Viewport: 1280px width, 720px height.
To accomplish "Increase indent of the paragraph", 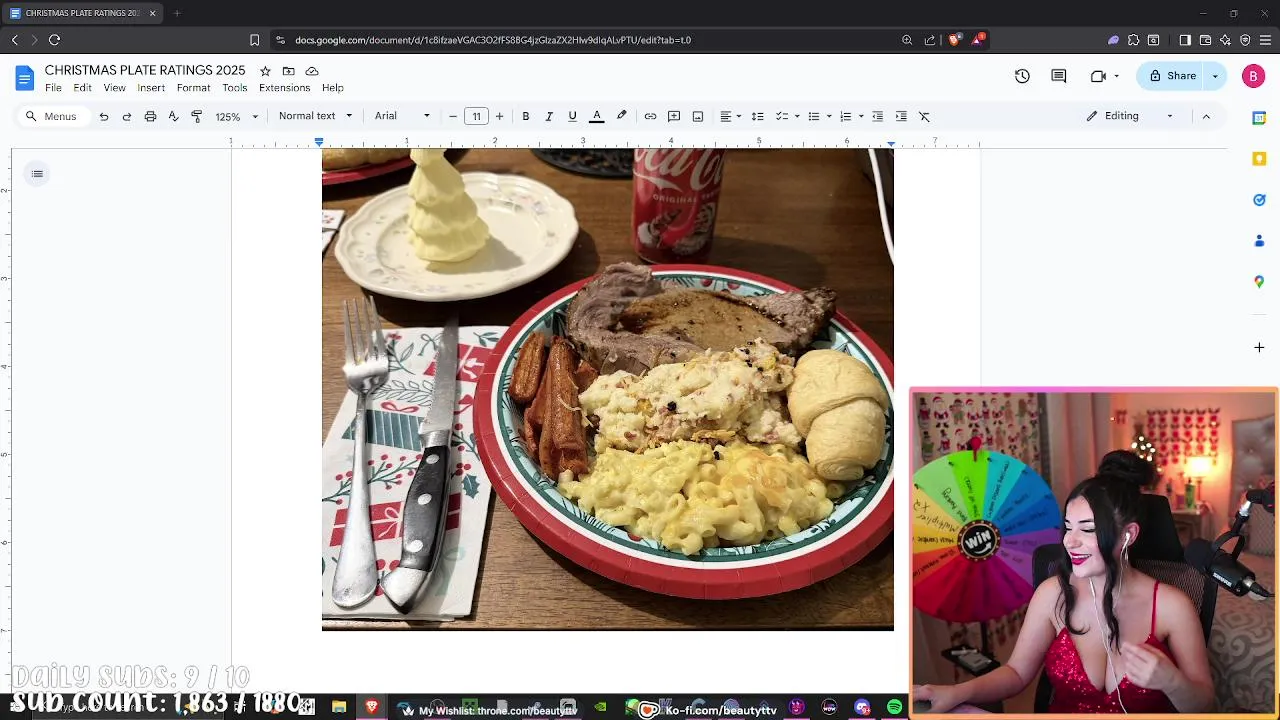I will pyautogui.click(x=901, y=116).
